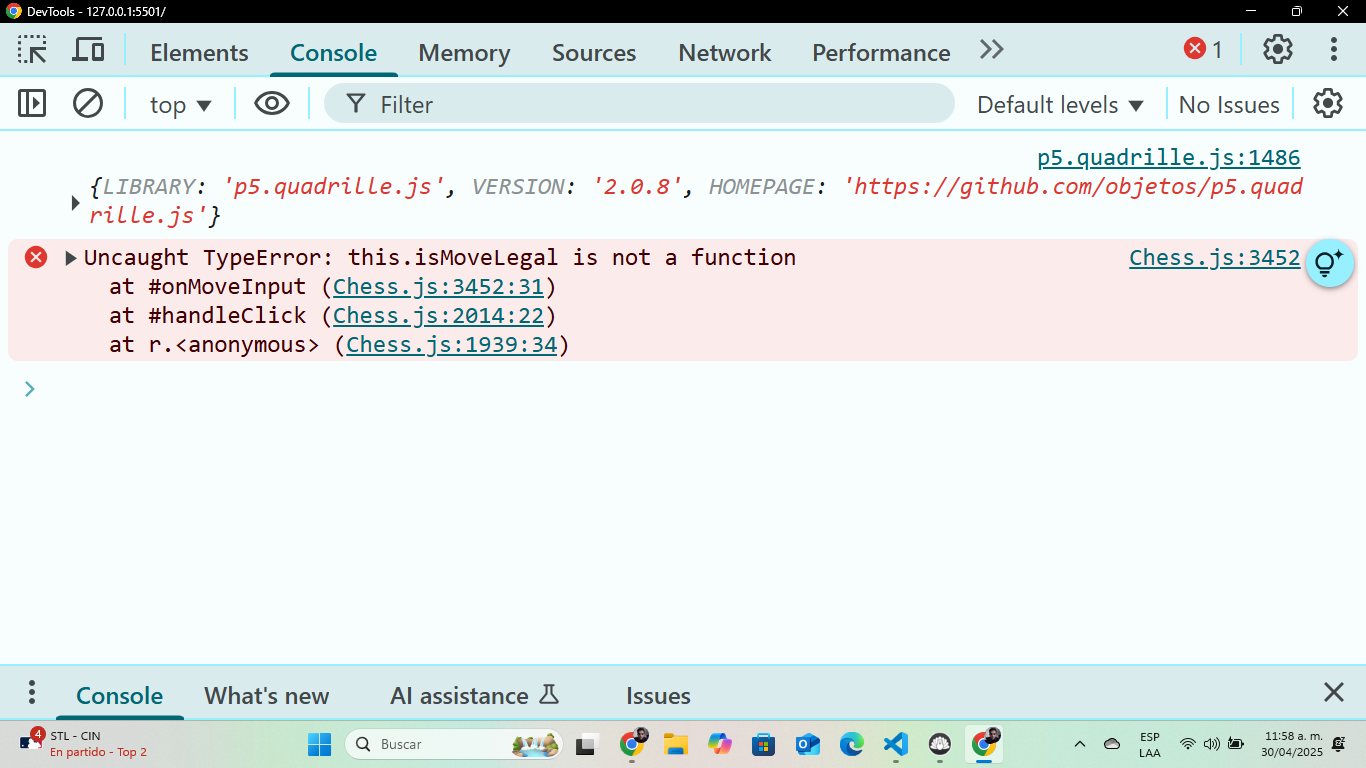Click the taskbar Buscar search box
The height and width of the screenshot is (768, 1366).
click(x=453, y=744)
